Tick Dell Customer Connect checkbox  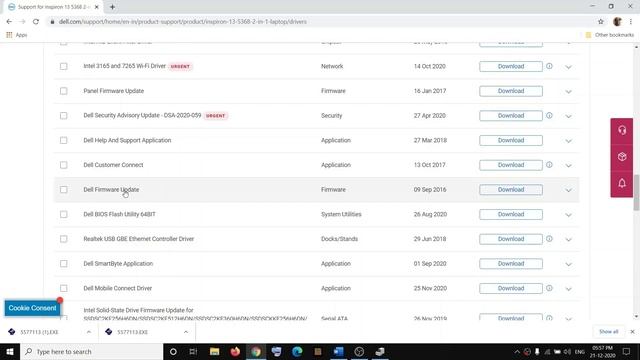click(64, 165)
